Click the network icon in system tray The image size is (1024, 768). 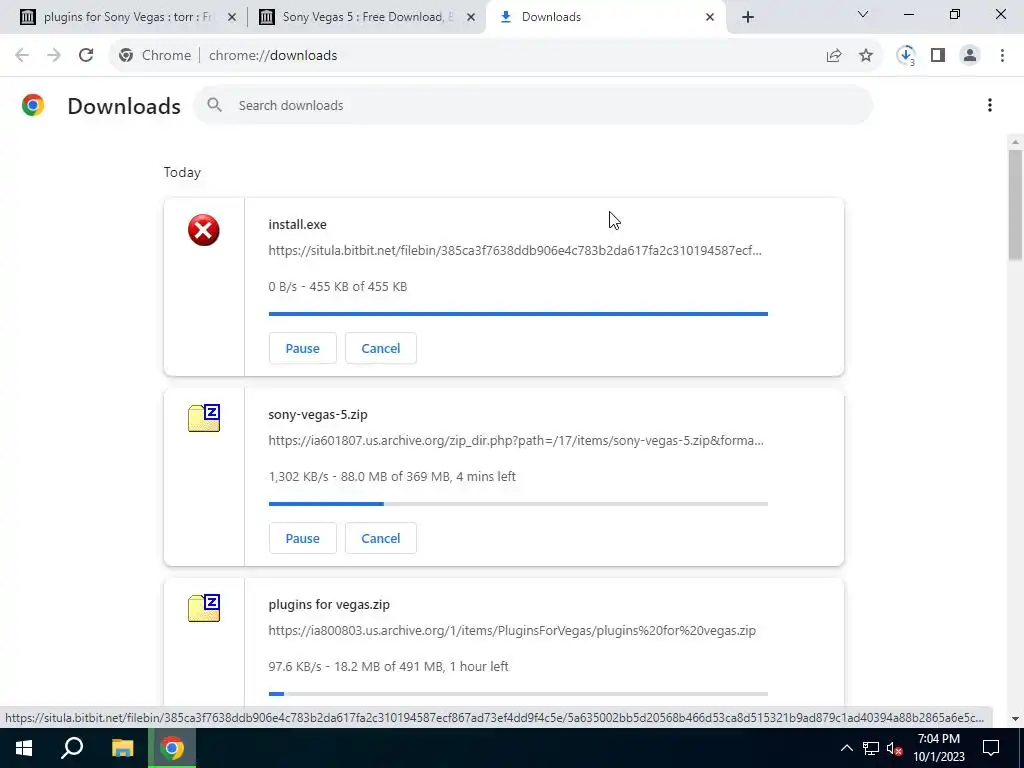(x=871, y=748)
